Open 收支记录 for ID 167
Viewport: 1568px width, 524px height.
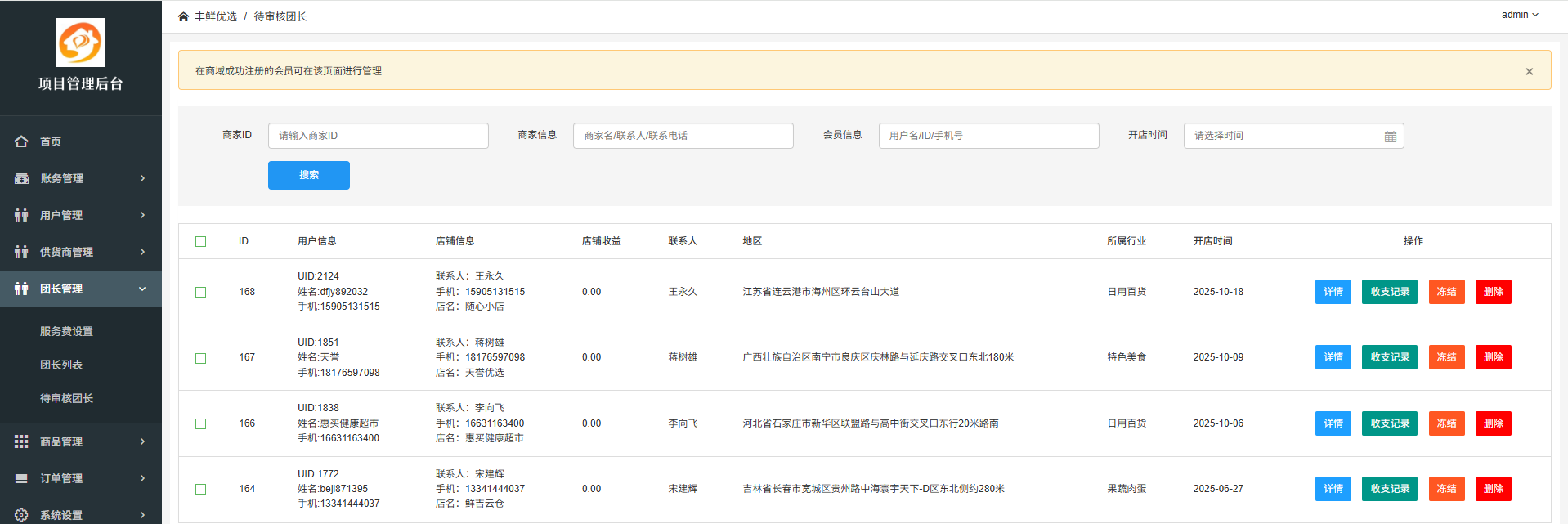(x=1390, y=357)
